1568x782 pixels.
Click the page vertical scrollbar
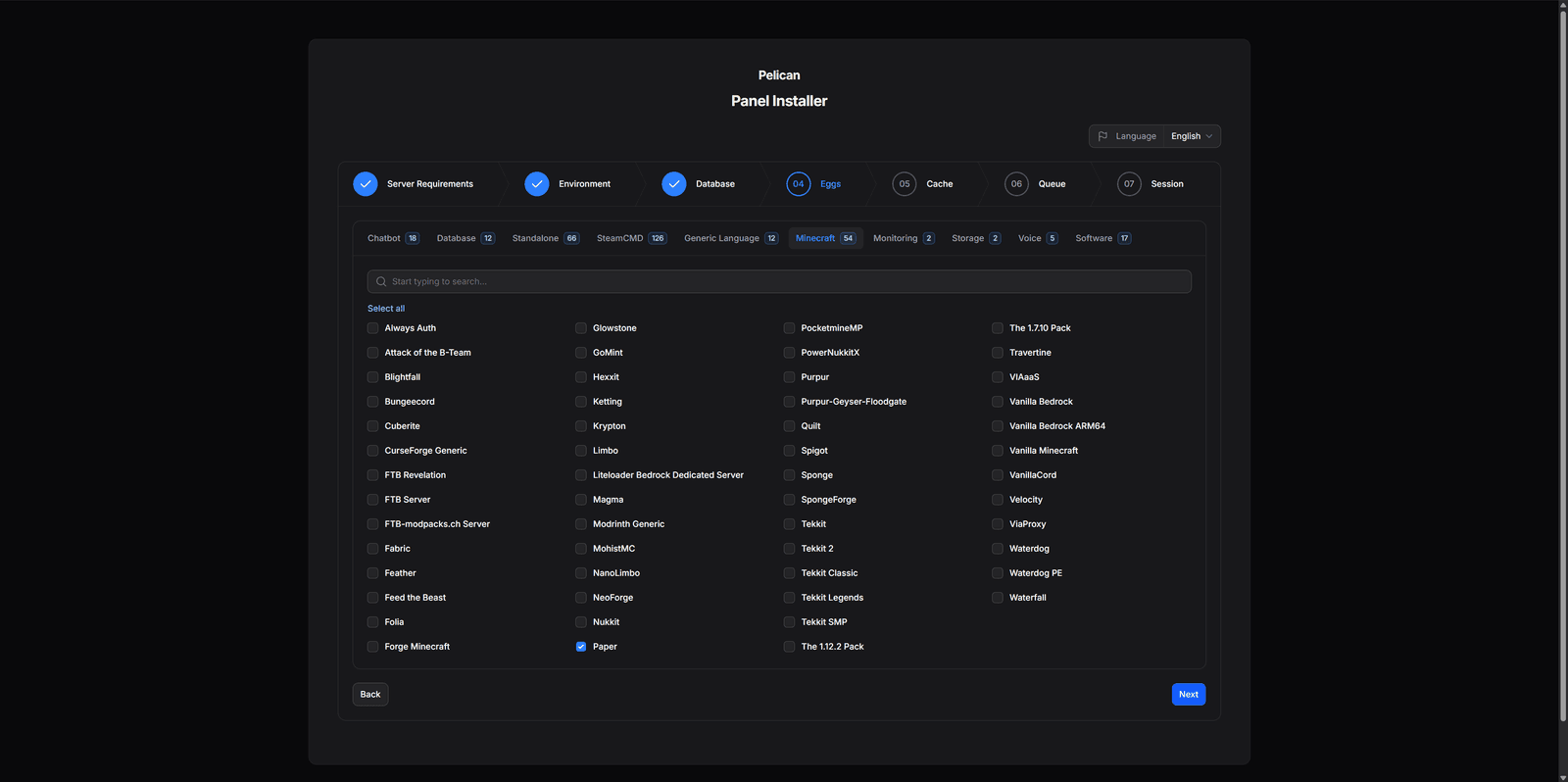click(1563, 367)
